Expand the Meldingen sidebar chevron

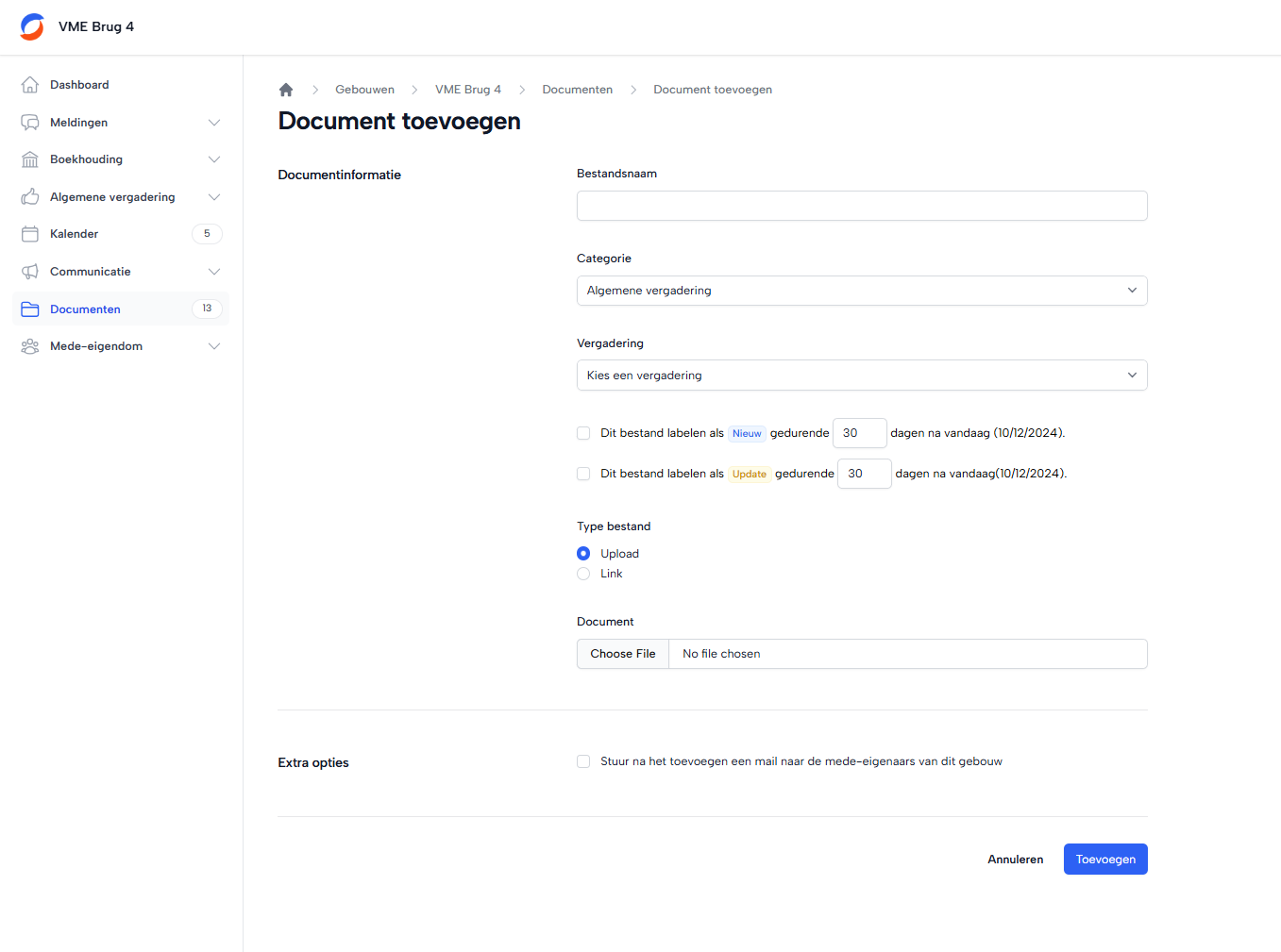click(x=214, y=123)
